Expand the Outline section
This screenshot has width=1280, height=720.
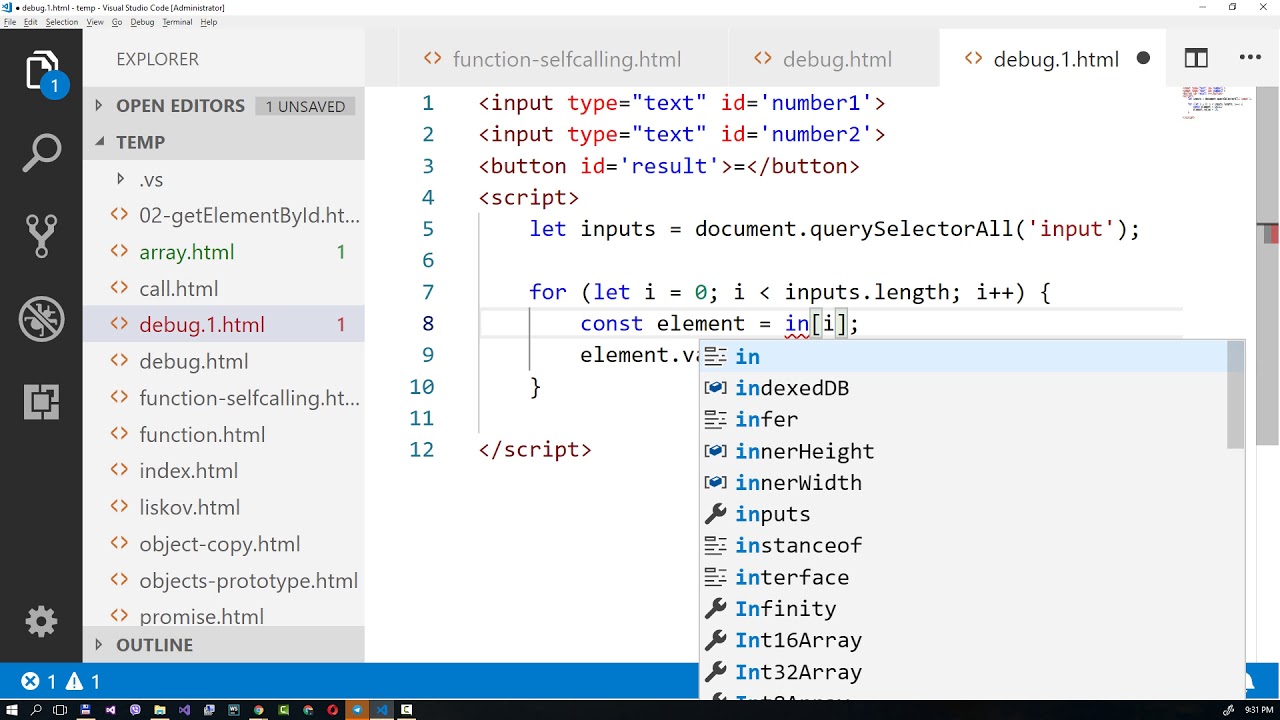point(224,645)
